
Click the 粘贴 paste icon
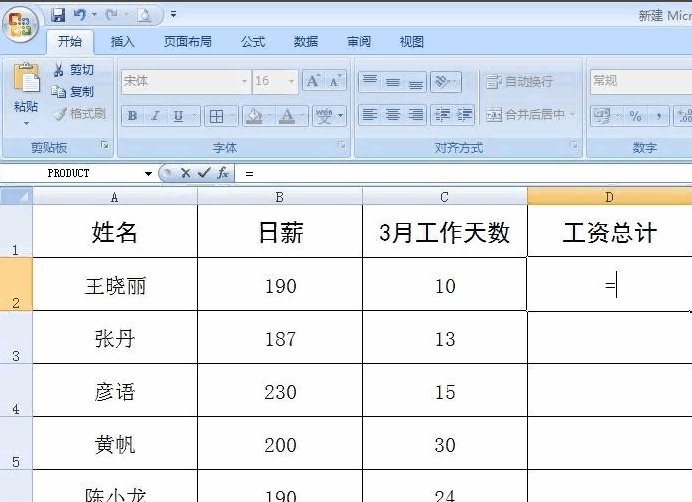click(x=26, y=79)
